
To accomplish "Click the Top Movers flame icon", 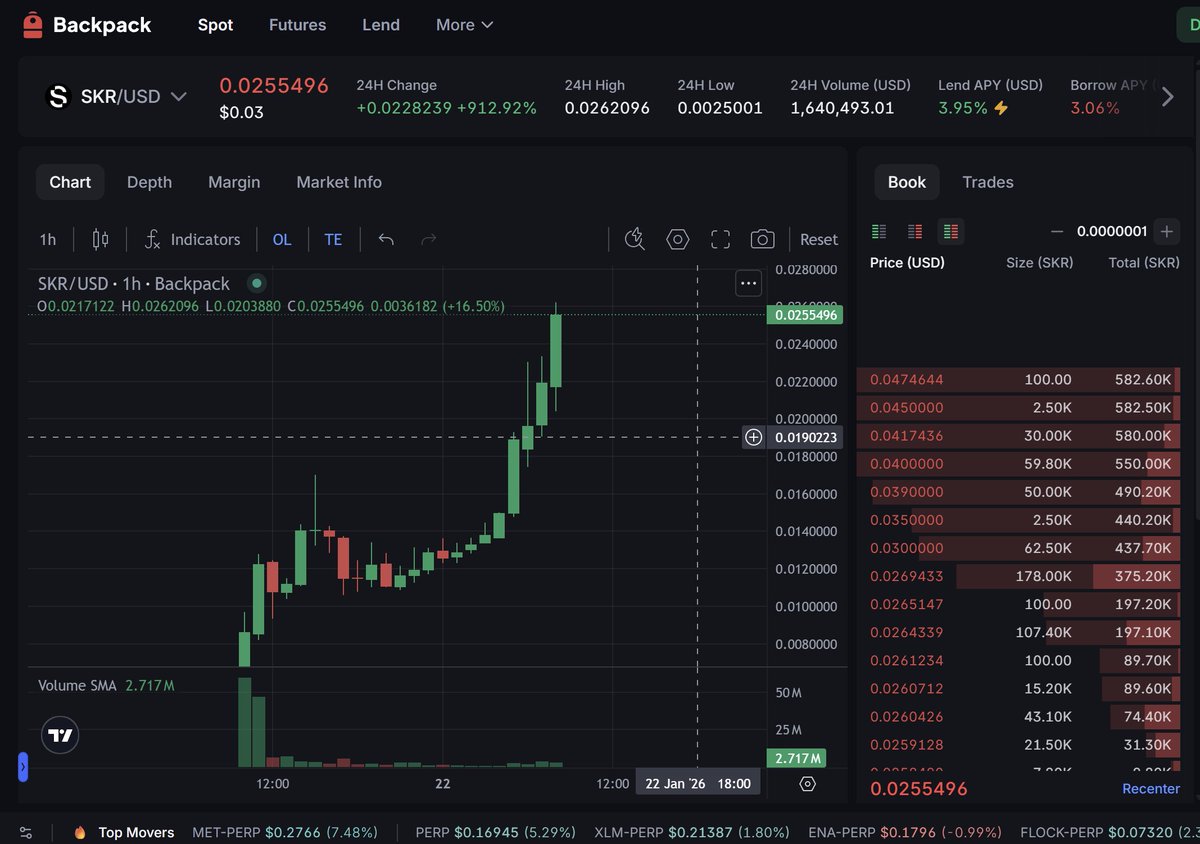I will tap(80, 832).
